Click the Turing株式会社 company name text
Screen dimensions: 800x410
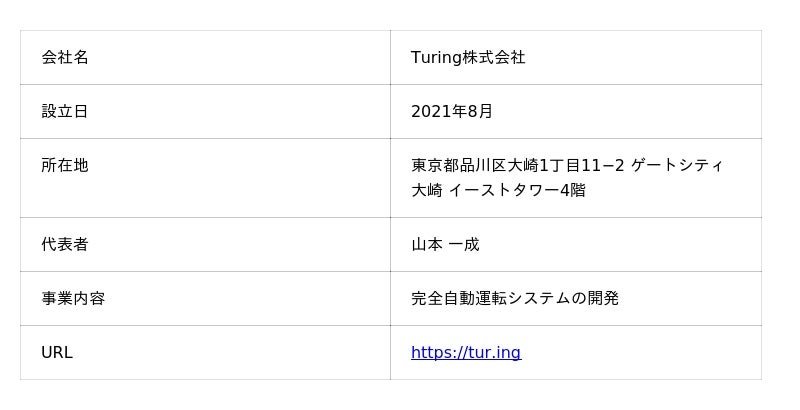click(468, 58)
